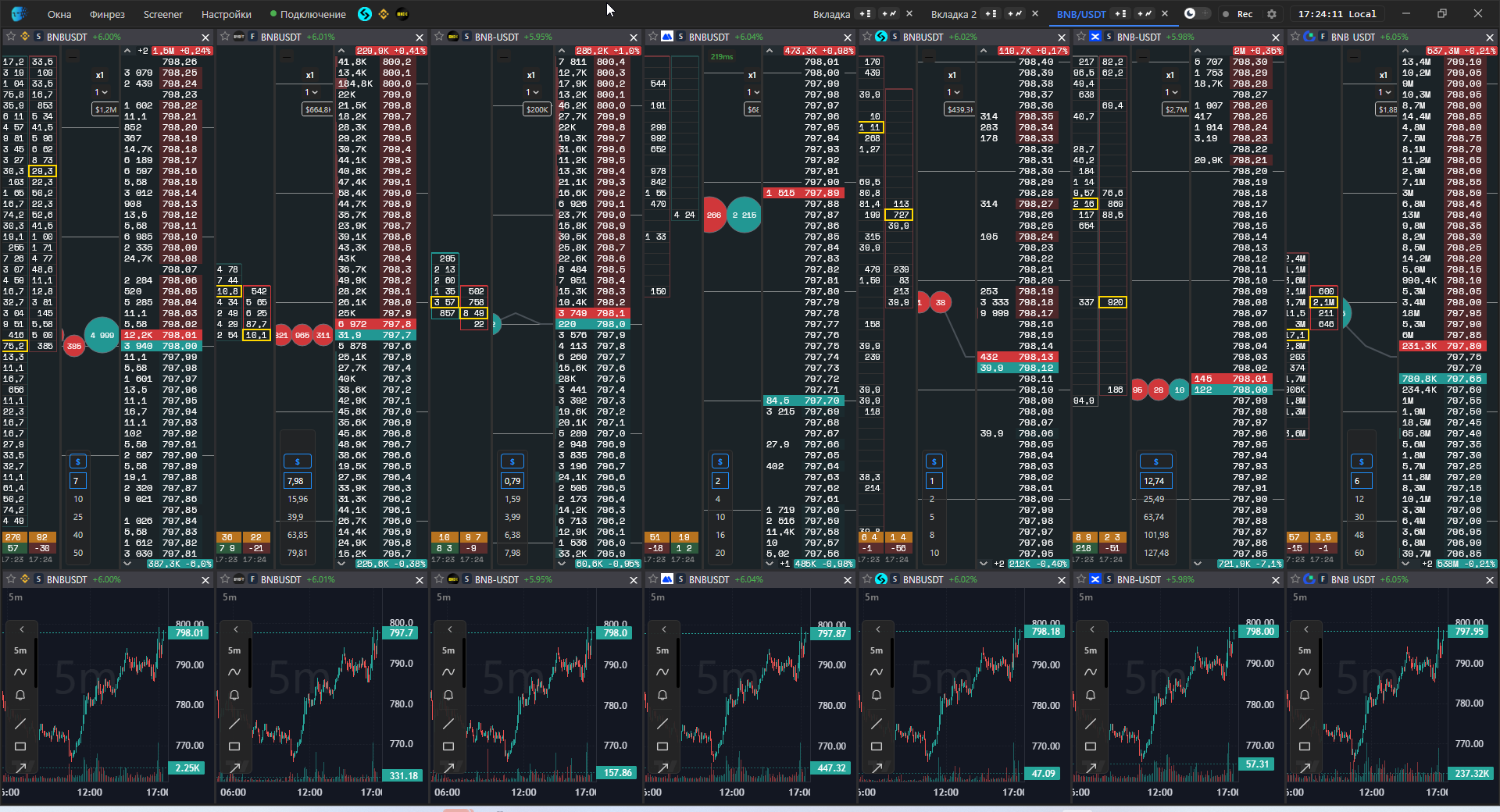
Task: Select the arrow tool in BNBUSDT +6.01% chart
Action: click(234, 768)
